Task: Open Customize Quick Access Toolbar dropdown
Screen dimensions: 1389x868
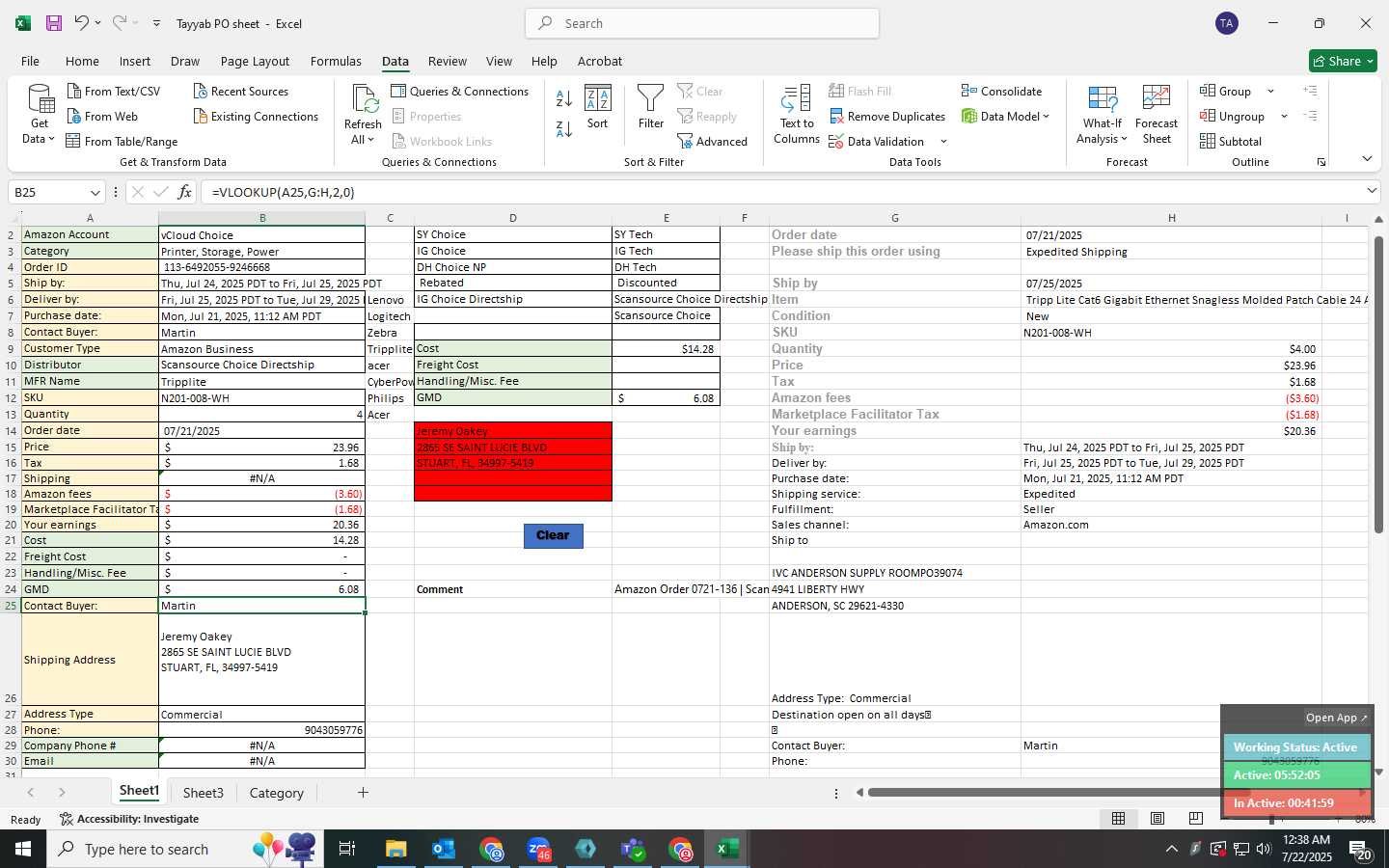Action: tap(156, 23)
